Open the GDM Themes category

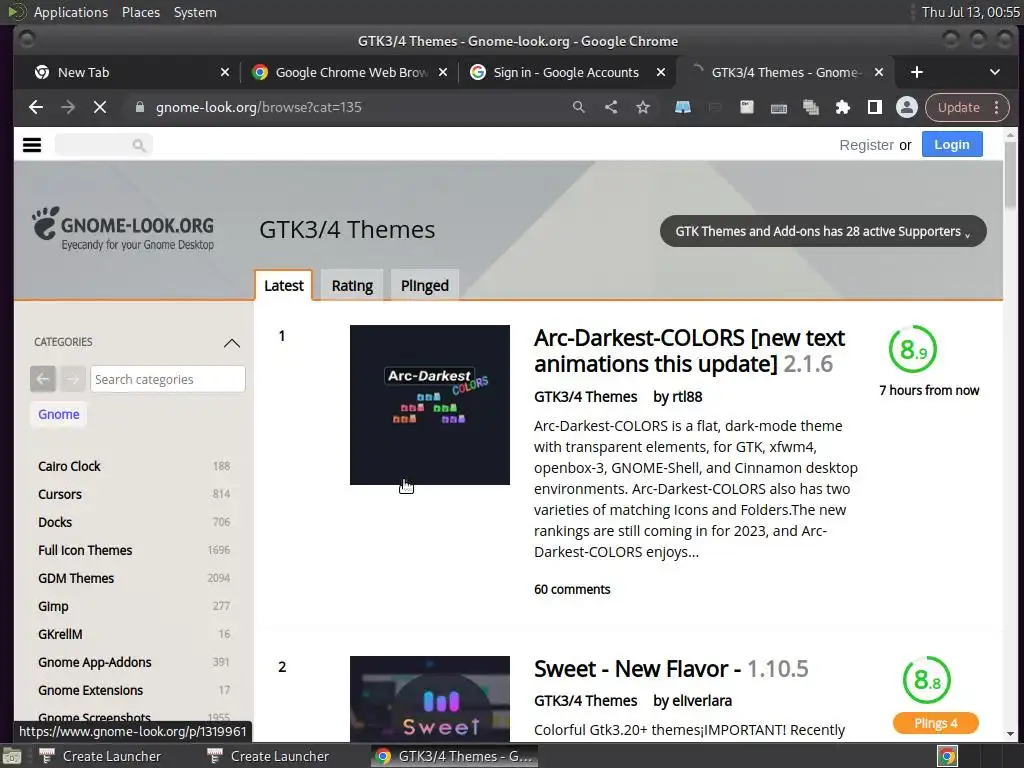[76, 579]
